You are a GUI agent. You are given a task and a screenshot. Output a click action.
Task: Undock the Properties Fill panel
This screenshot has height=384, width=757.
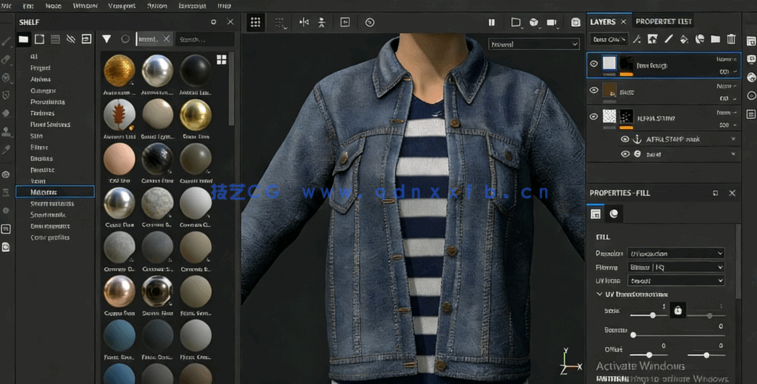(715, 193)
